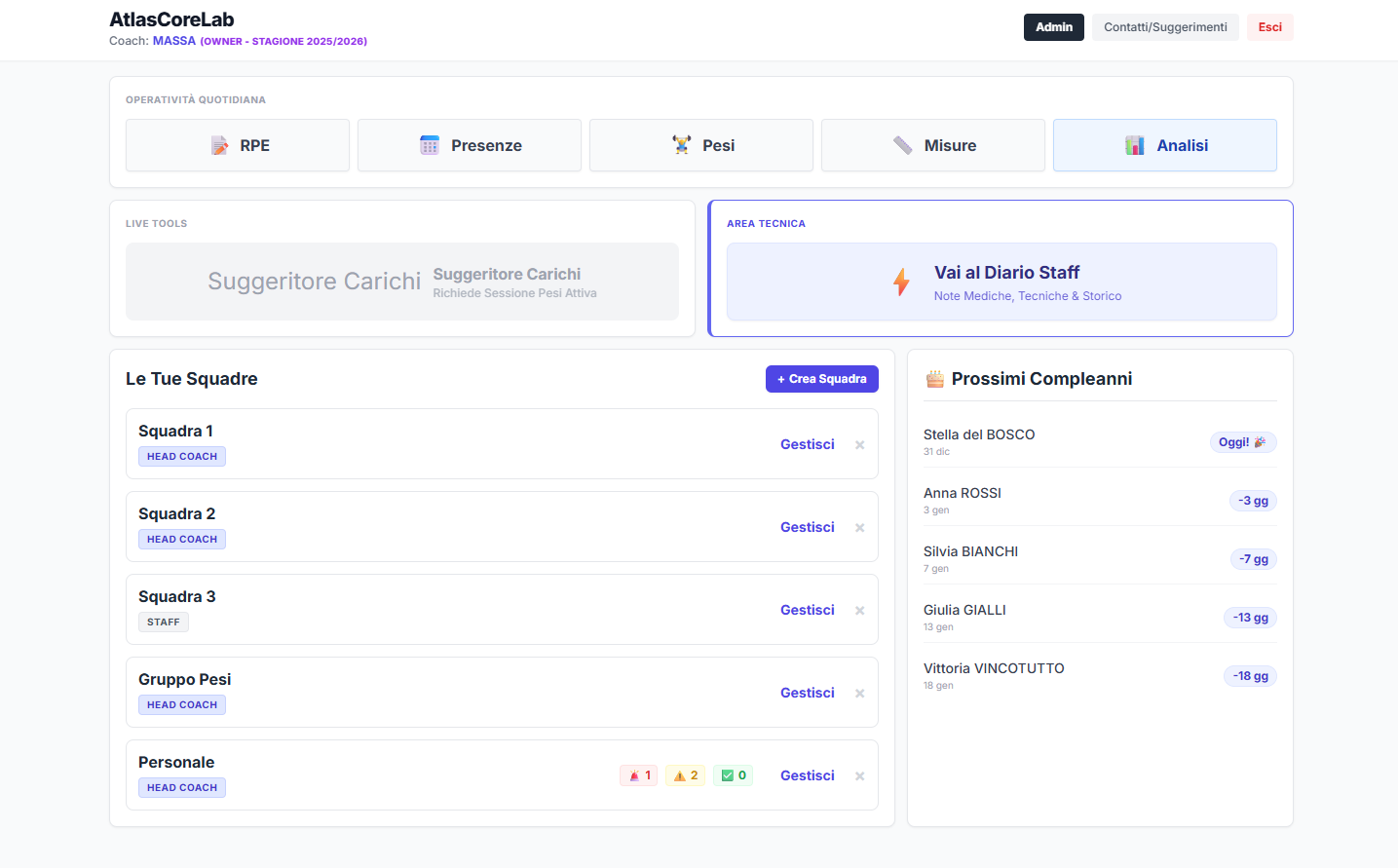Open the RPE section
This screenshot has height=868, width=1398.
click(238, 145)
